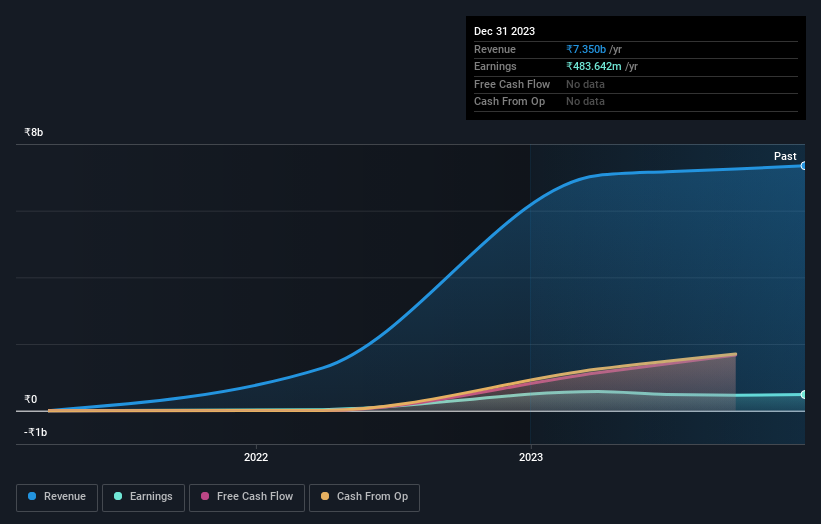This screenshot has height=524, width=821.
Task: Click the Revenue row label in tooltip
Action: (x=495, y=49)
